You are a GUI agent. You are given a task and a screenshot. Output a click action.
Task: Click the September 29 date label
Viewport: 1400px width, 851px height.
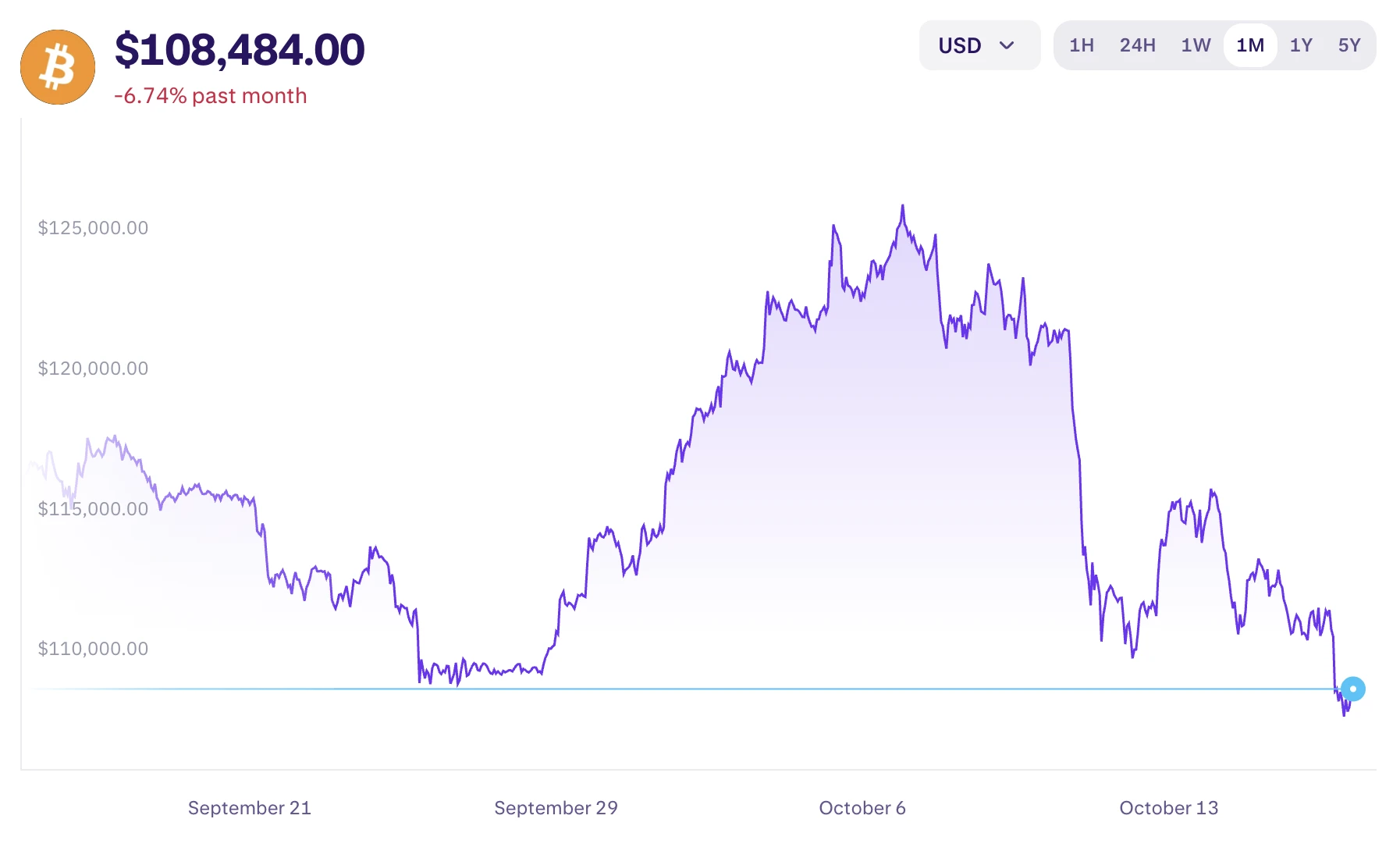click(x=556, y=808)
